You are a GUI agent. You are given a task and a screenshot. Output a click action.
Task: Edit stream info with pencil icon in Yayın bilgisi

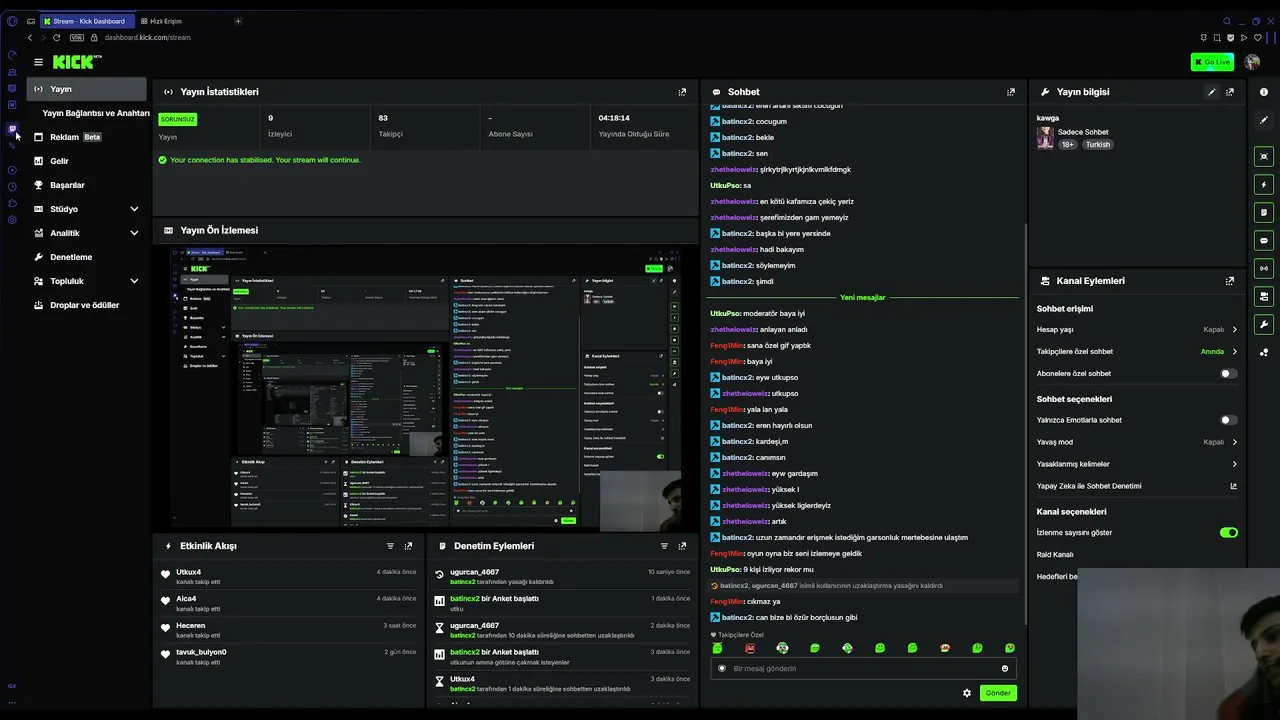(x=1212, y=92)
